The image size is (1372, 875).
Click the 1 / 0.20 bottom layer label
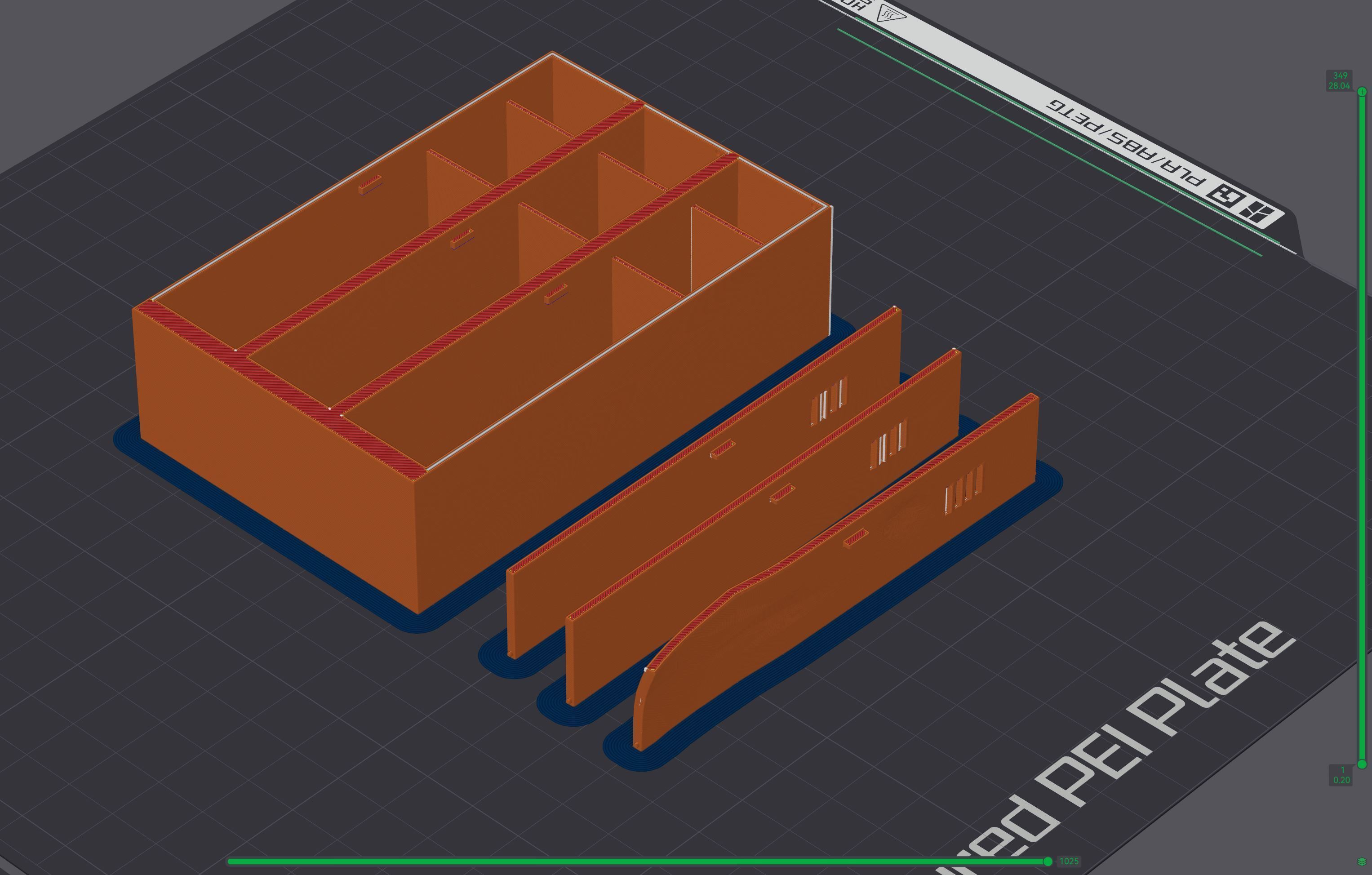click(1342, 775)
